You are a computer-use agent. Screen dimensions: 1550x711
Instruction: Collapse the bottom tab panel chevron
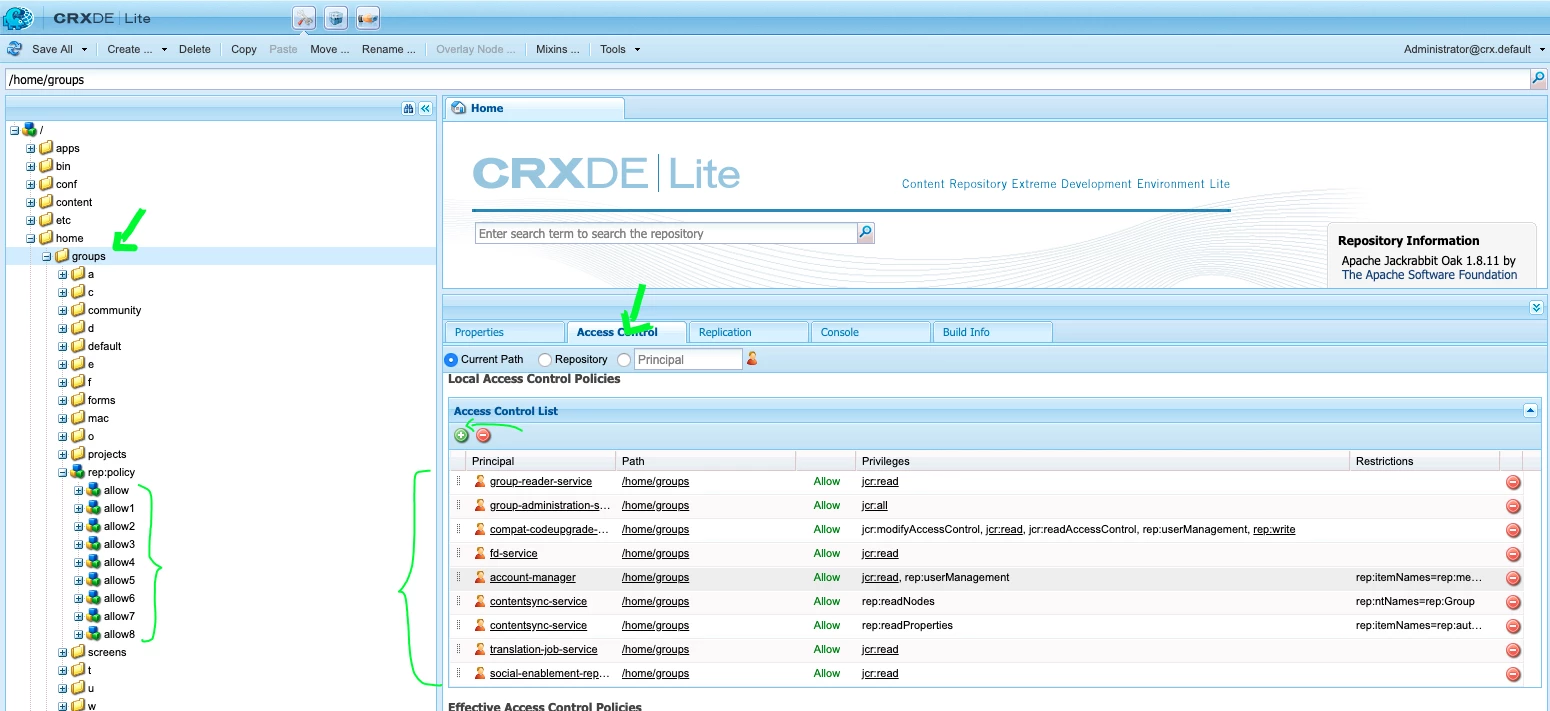tap(1537, 308)
